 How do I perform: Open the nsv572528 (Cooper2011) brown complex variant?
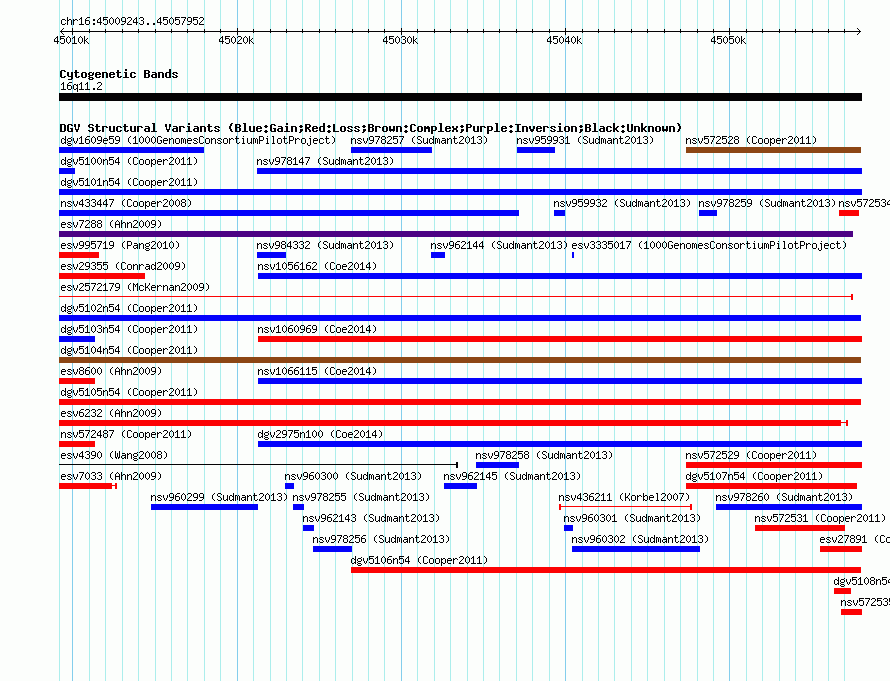pos(773,150)
